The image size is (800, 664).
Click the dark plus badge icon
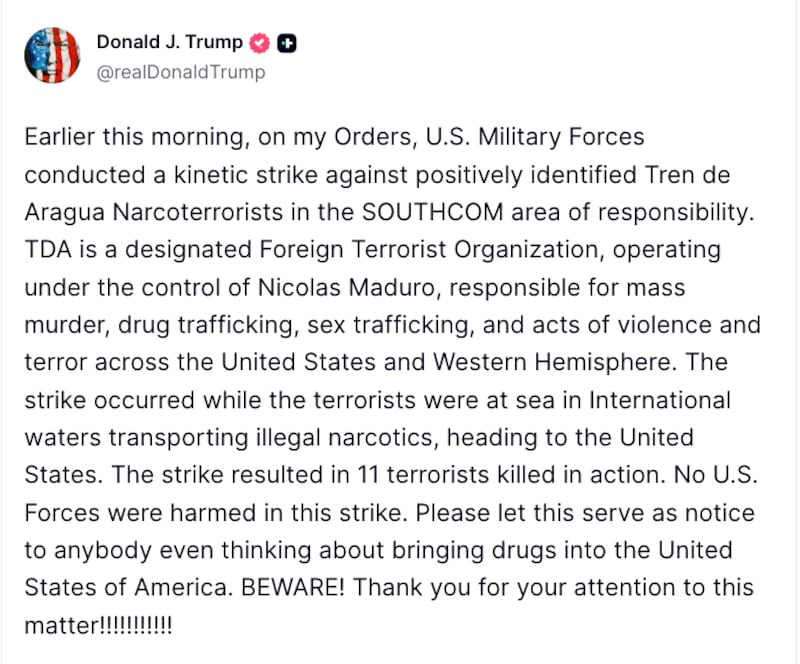point(285,42)
